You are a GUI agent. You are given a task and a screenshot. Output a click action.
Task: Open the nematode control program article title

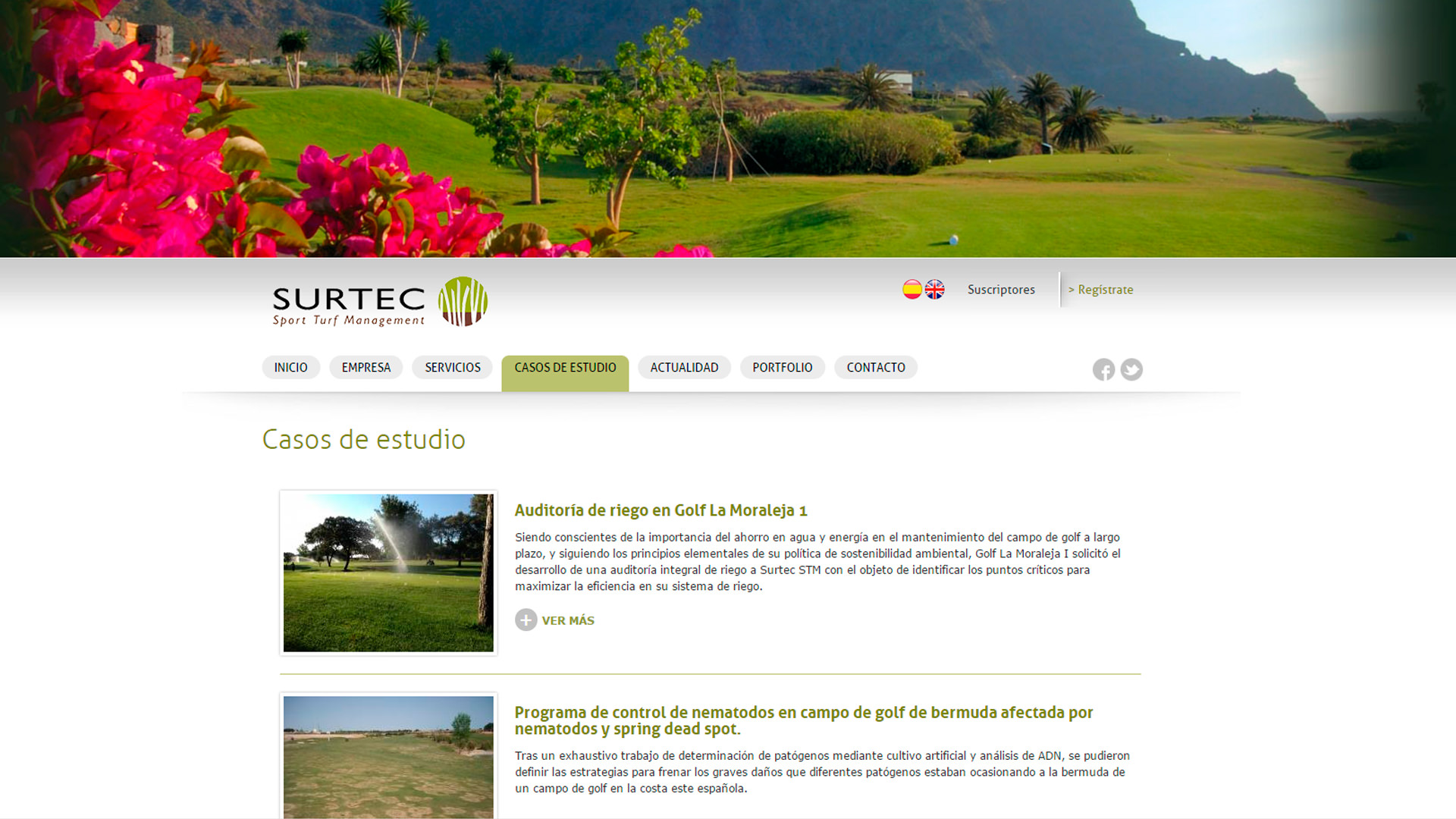tap(804, 720)
